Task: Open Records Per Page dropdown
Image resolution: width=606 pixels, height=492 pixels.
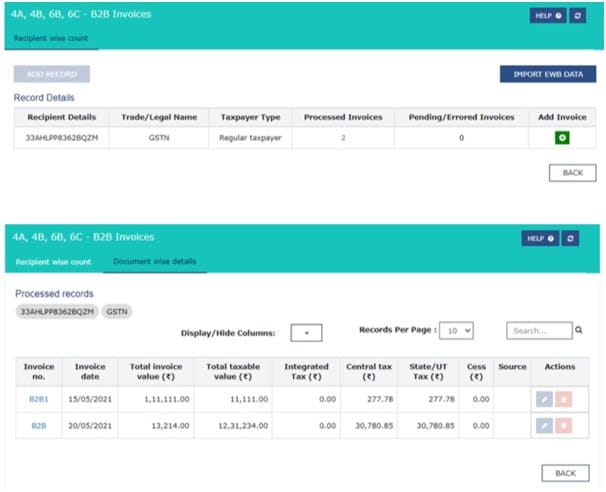Action: pos(460,329)
